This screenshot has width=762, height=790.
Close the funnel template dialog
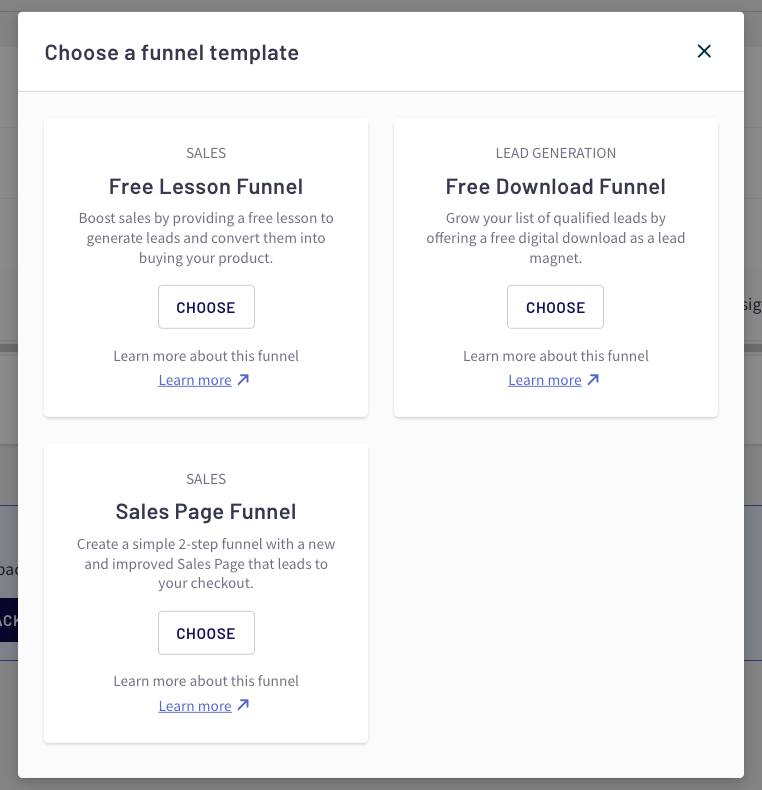(x=704, y=51)
